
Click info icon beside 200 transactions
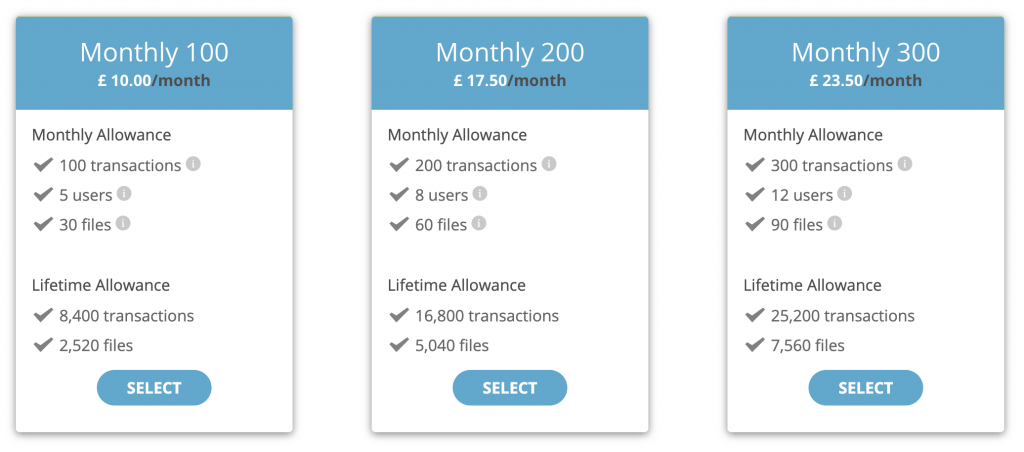pyautogui.click(x=549, y=163)
